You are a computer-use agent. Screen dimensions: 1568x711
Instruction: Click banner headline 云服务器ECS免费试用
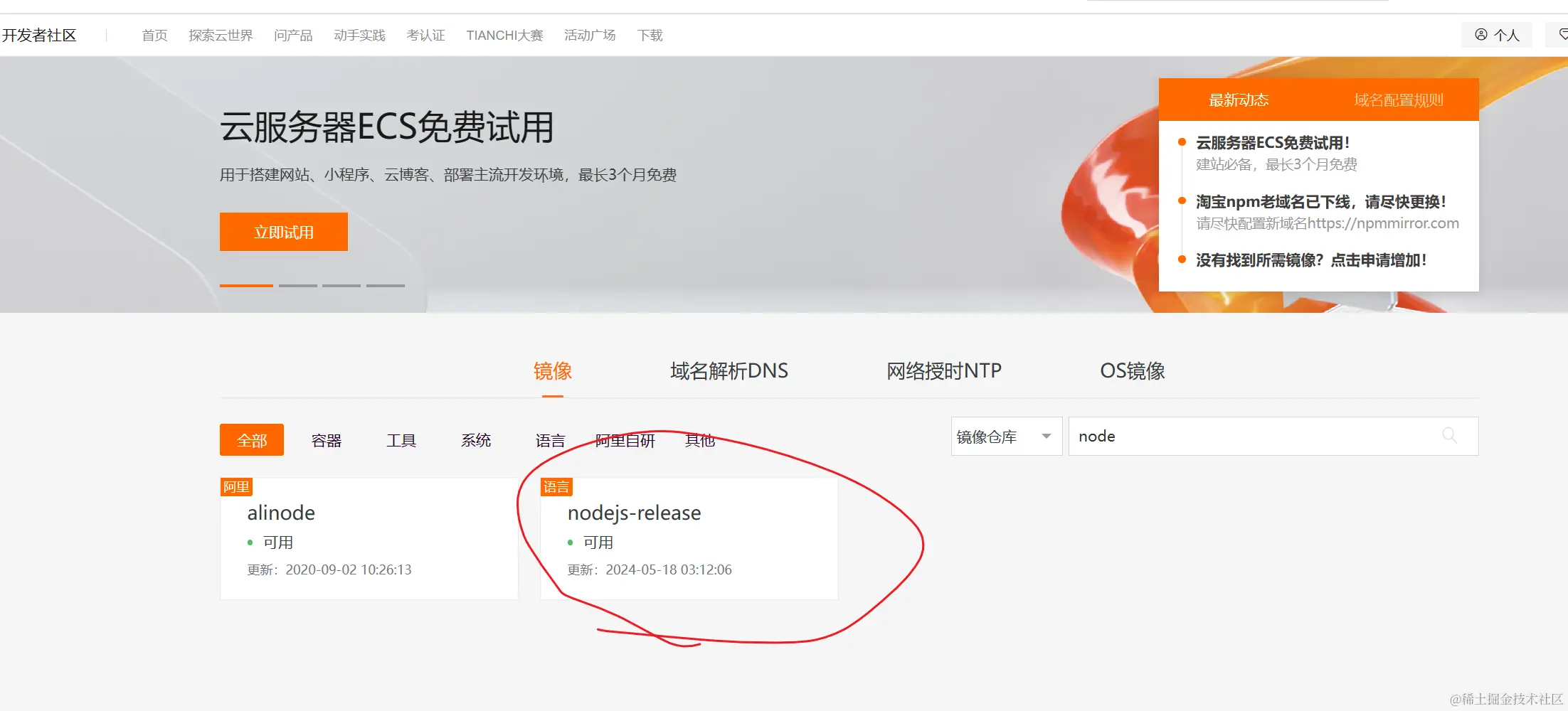pos(387,127)
